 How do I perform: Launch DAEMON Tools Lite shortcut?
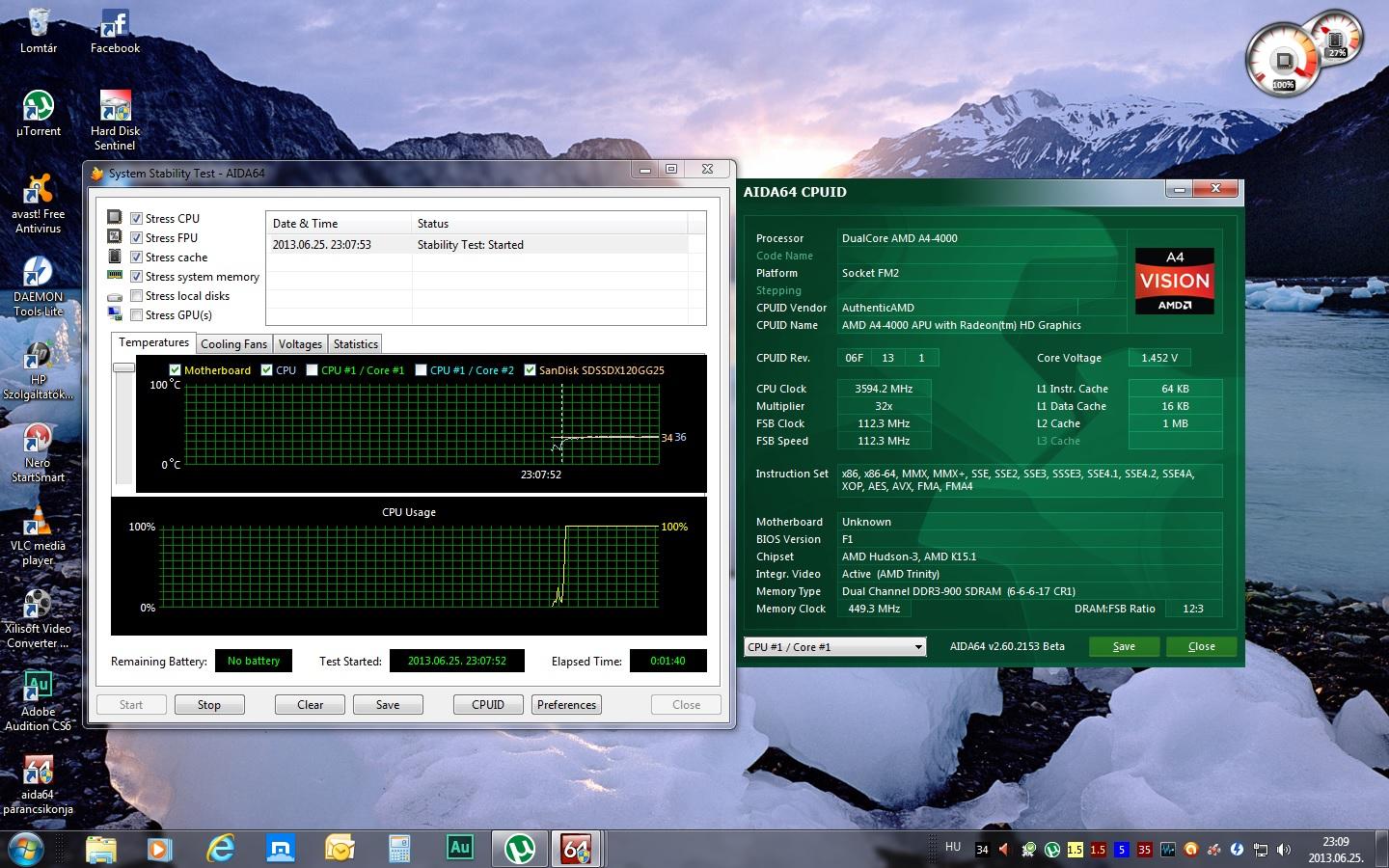tap(39, 286)
